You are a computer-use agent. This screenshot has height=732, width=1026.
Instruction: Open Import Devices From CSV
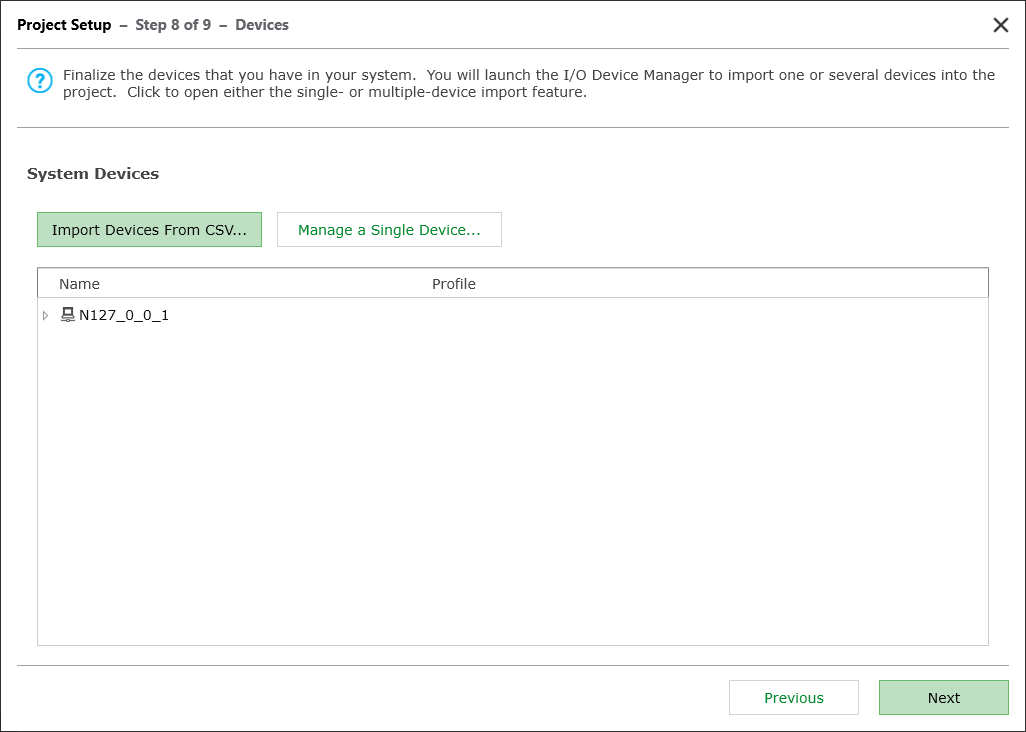tap(149, 230)
